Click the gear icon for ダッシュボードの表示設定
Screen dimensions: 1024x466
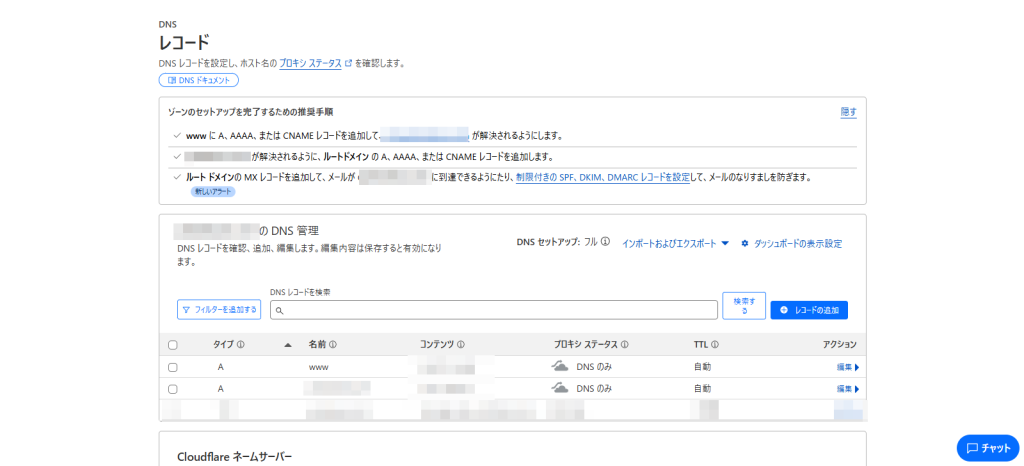pyautogui.click(x=744, y=243)
